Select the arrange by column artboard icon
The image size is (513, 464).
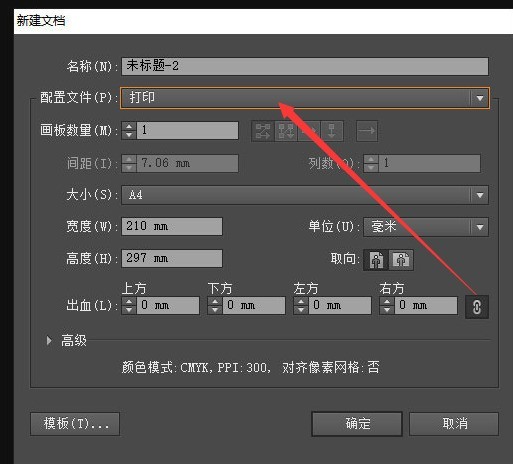click(x=332, y=131)
